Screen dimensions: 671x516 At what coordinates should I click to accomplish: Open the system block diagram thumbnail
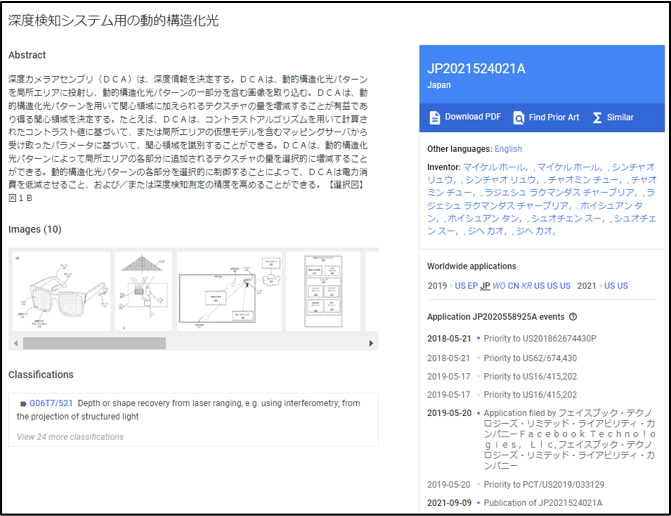[x=229, y=291]
